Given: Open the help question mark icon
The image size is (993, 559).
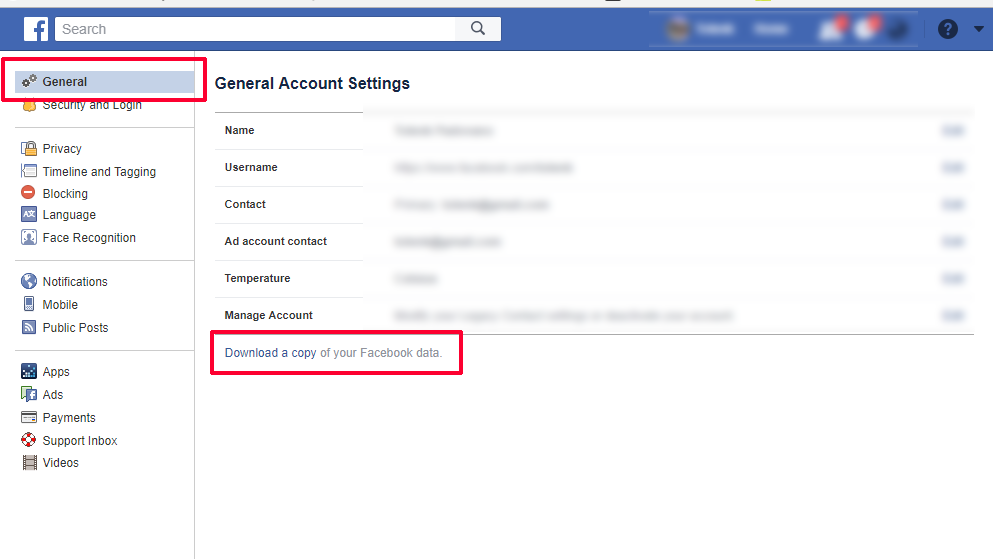Looking at the screenshot, I should point(947,29).
